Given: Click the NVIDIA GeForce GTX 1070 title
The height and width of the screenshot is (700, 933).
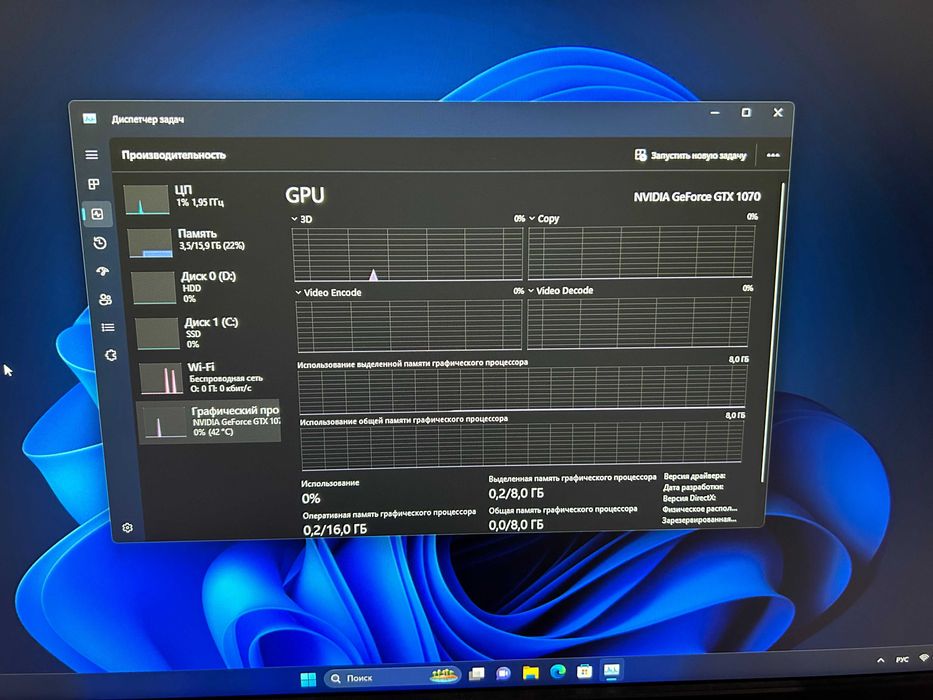Looking at the screenshot, I should pyautogui.click(x=697, y=196).
